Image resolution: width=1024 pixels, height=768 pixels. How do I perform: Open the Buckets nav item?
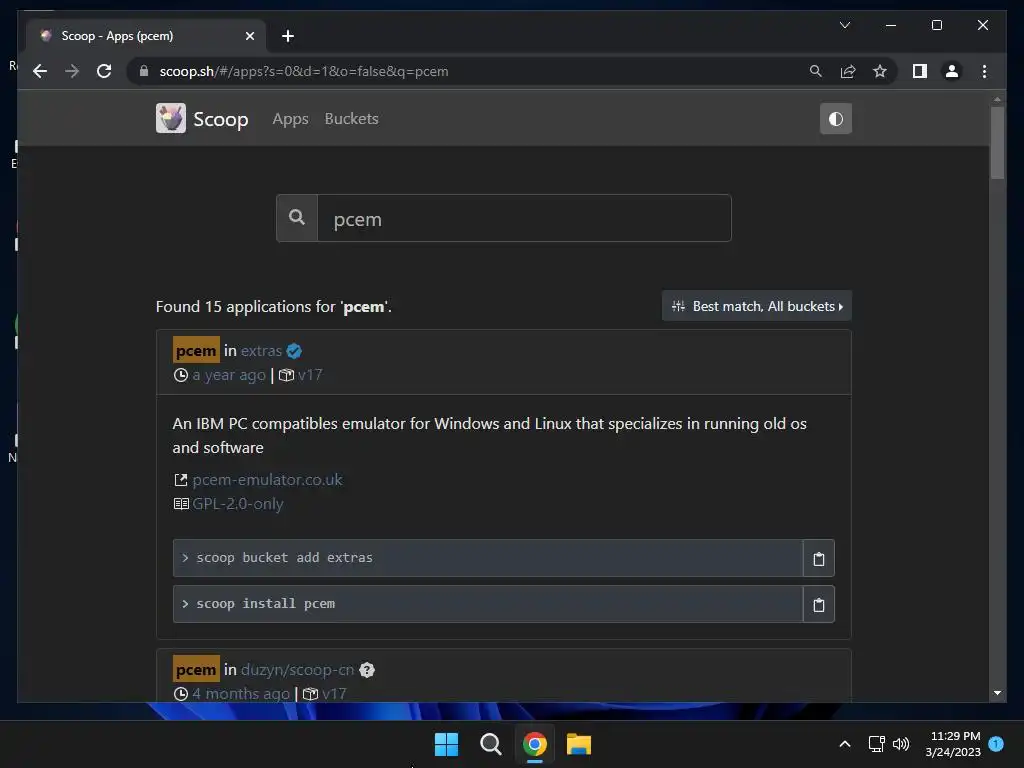pyautogui.click(x=351, y=119)
